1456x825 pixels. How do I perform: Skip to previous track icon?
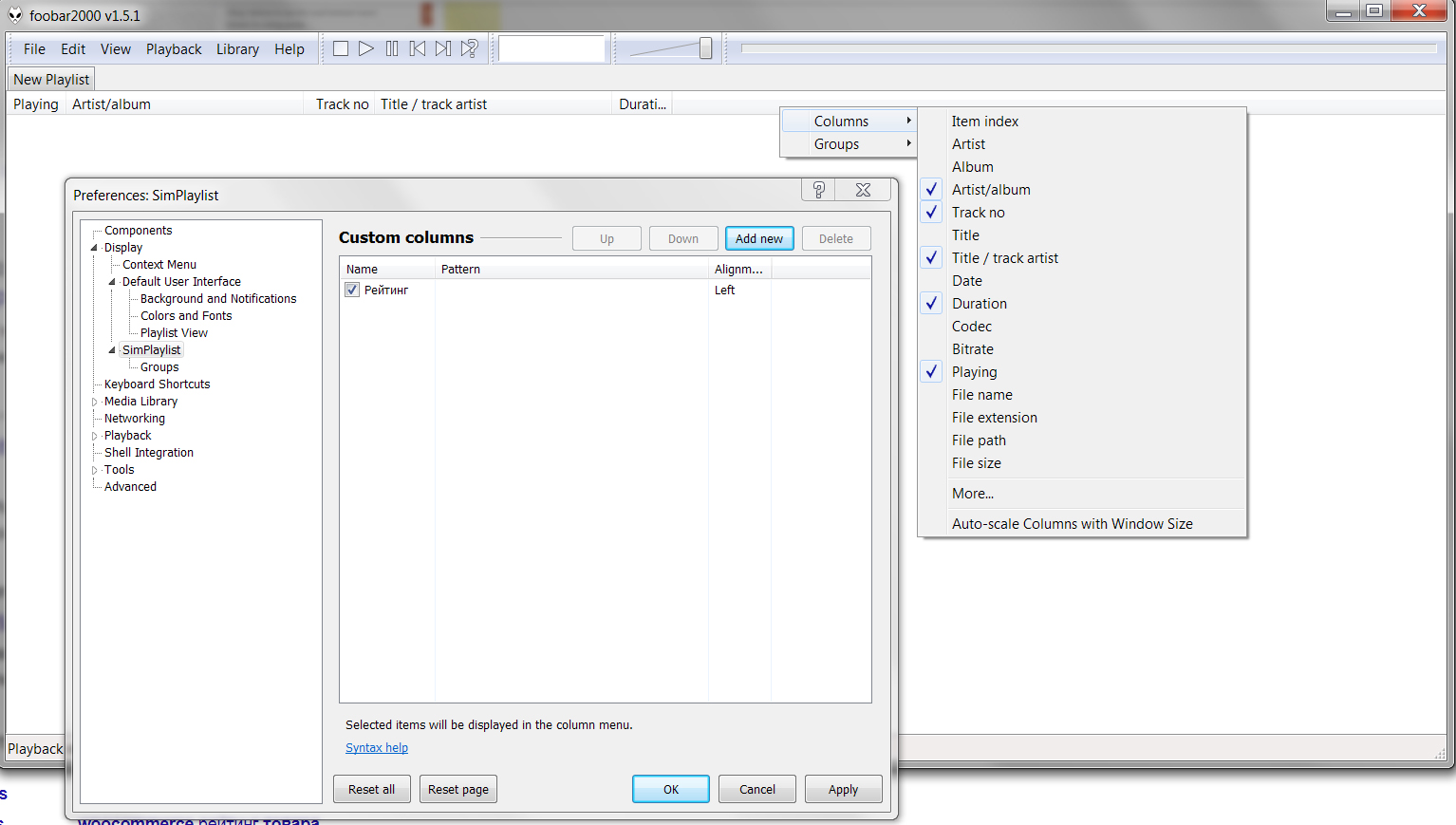pos(418,48)
